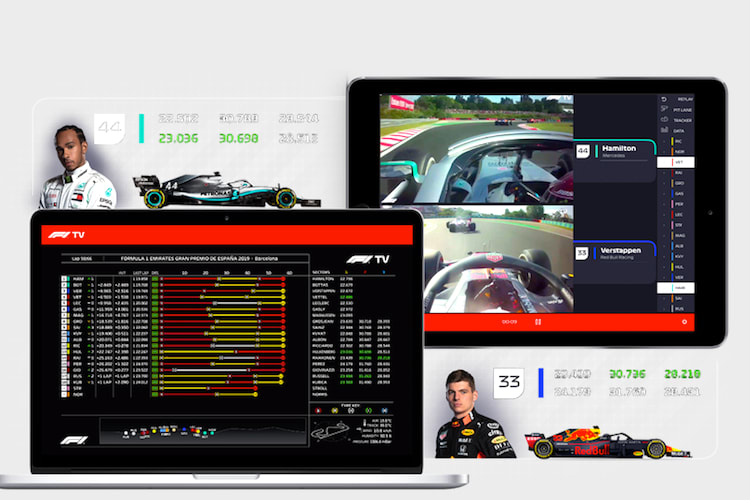The height and width of the screenshot is (500, 750).
Task: Click the DATA label in tablet sidebar
Action: (x=679, y=131)
